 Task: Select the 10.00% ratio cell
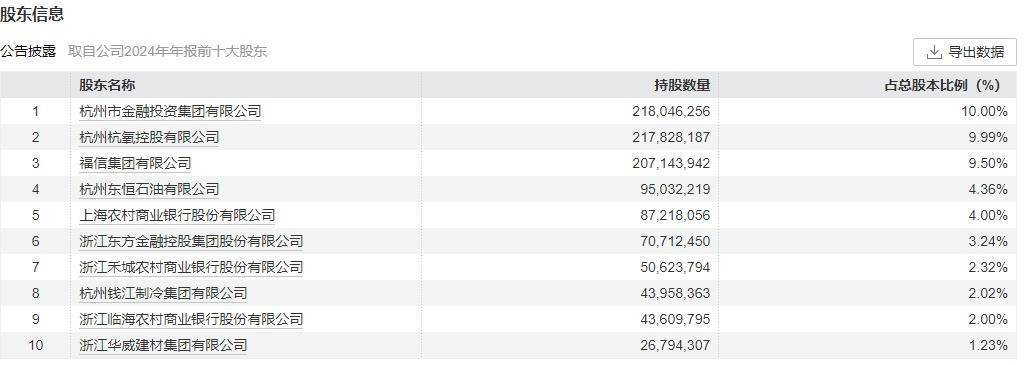point(984,112)
